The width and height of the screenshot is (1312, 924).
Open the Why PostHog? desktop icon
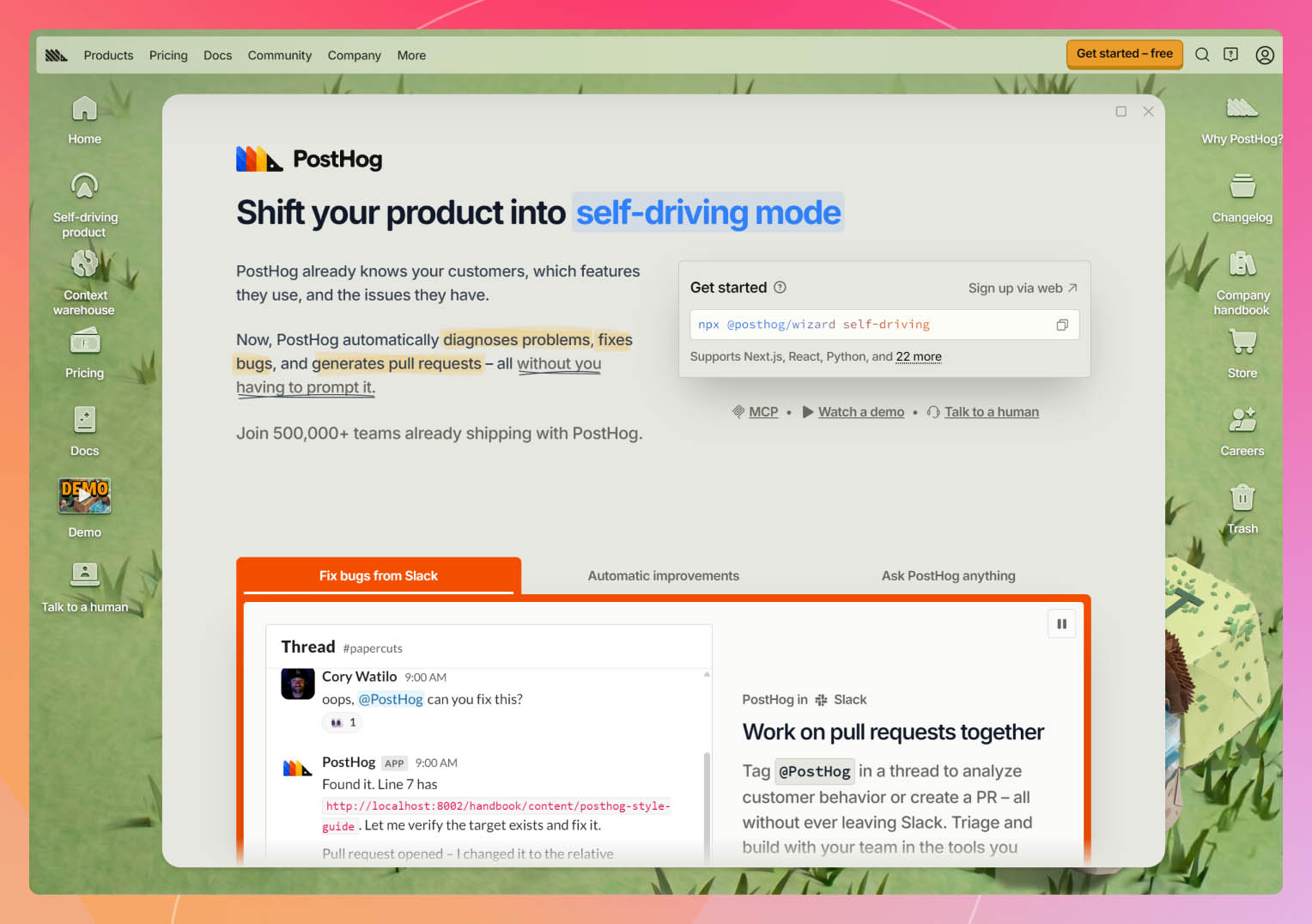click(1242, 120)
